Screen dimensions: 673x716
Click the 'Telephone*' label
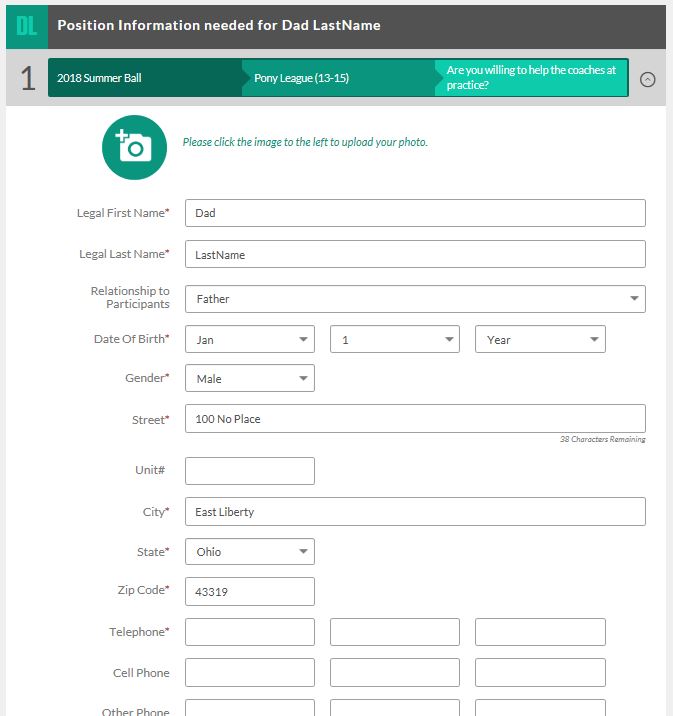point(139,632)
